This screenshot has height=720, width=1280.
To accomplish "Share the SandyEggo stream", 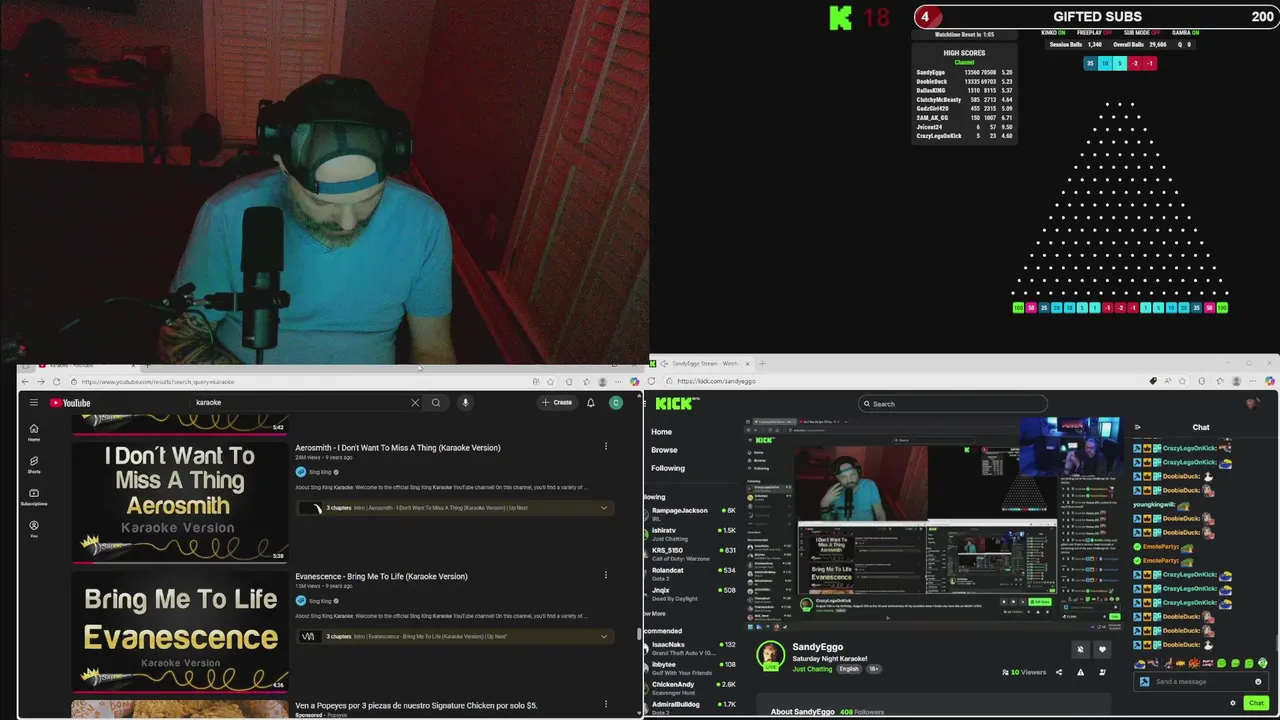I will pos(1059,672).
